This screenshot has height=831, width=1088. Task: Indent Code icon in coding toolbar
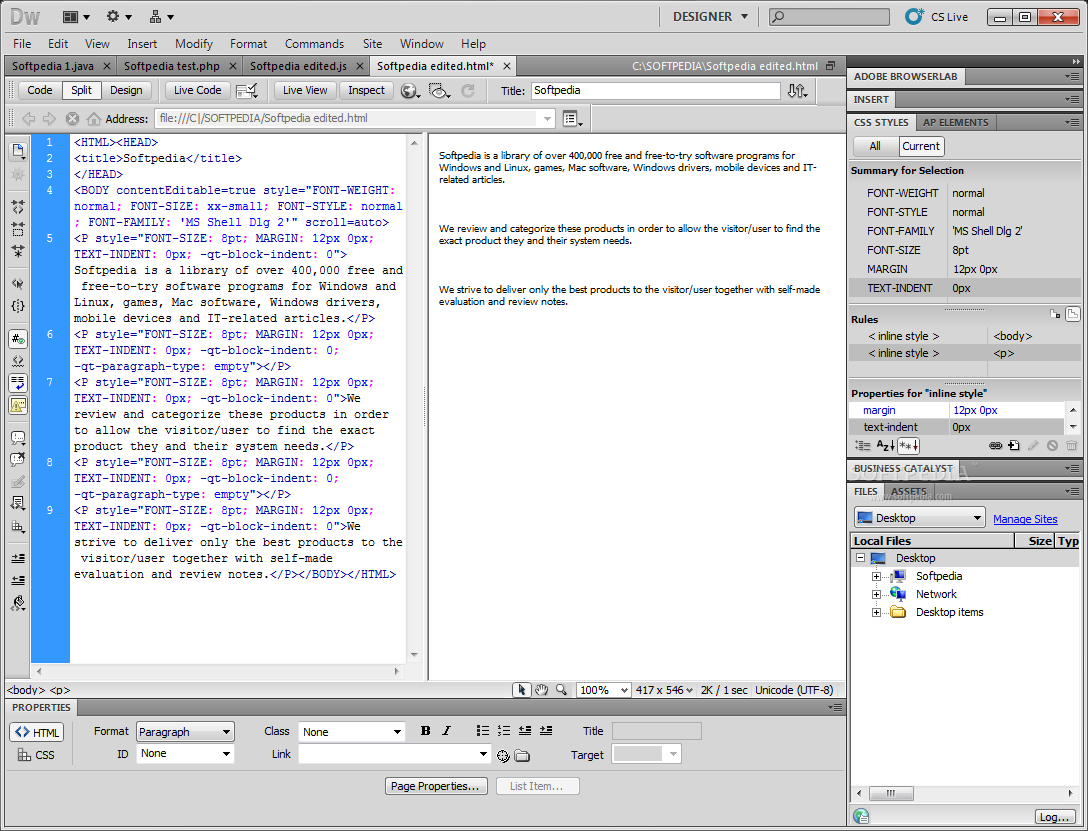click(x=18, y=558)
